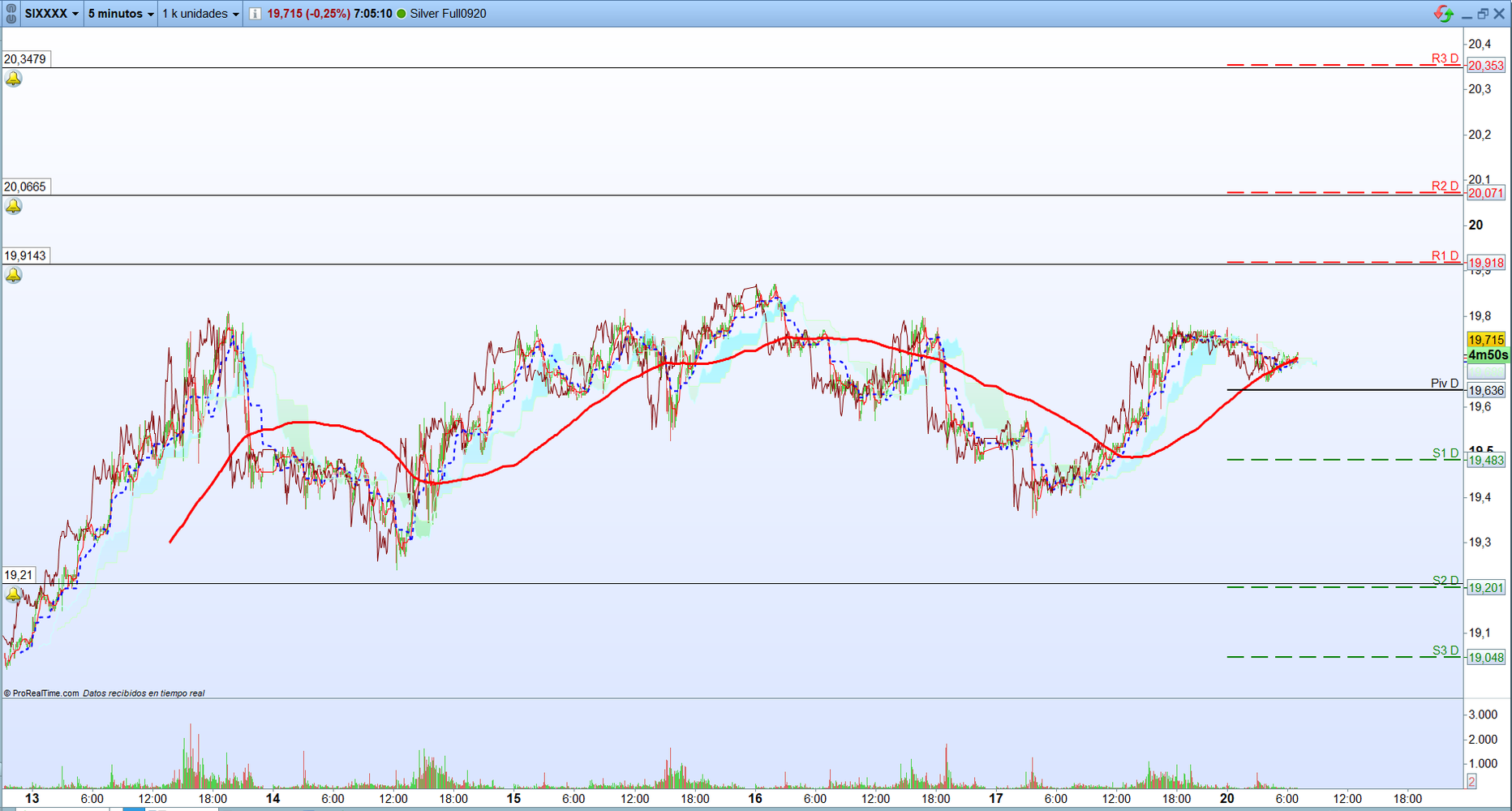Image resolution: width=1512 pixels, height=811 pixels.
Task: Click the R1 D pivot label
Action: tap(1445, 255)
